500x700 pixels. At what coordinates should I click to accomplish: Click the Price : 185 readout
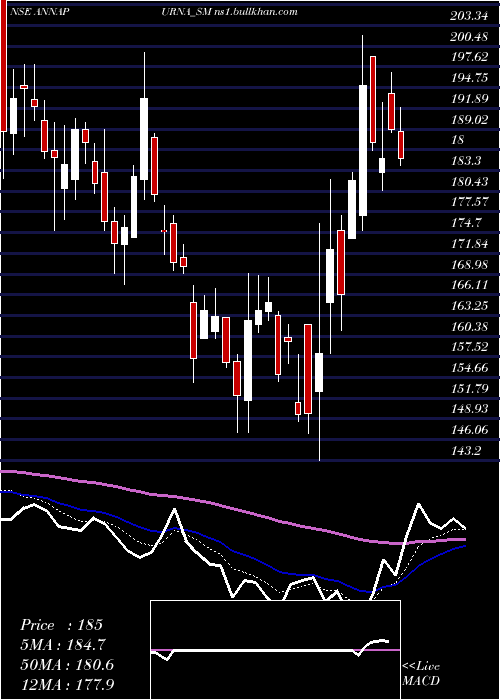(x=62, y=625)
